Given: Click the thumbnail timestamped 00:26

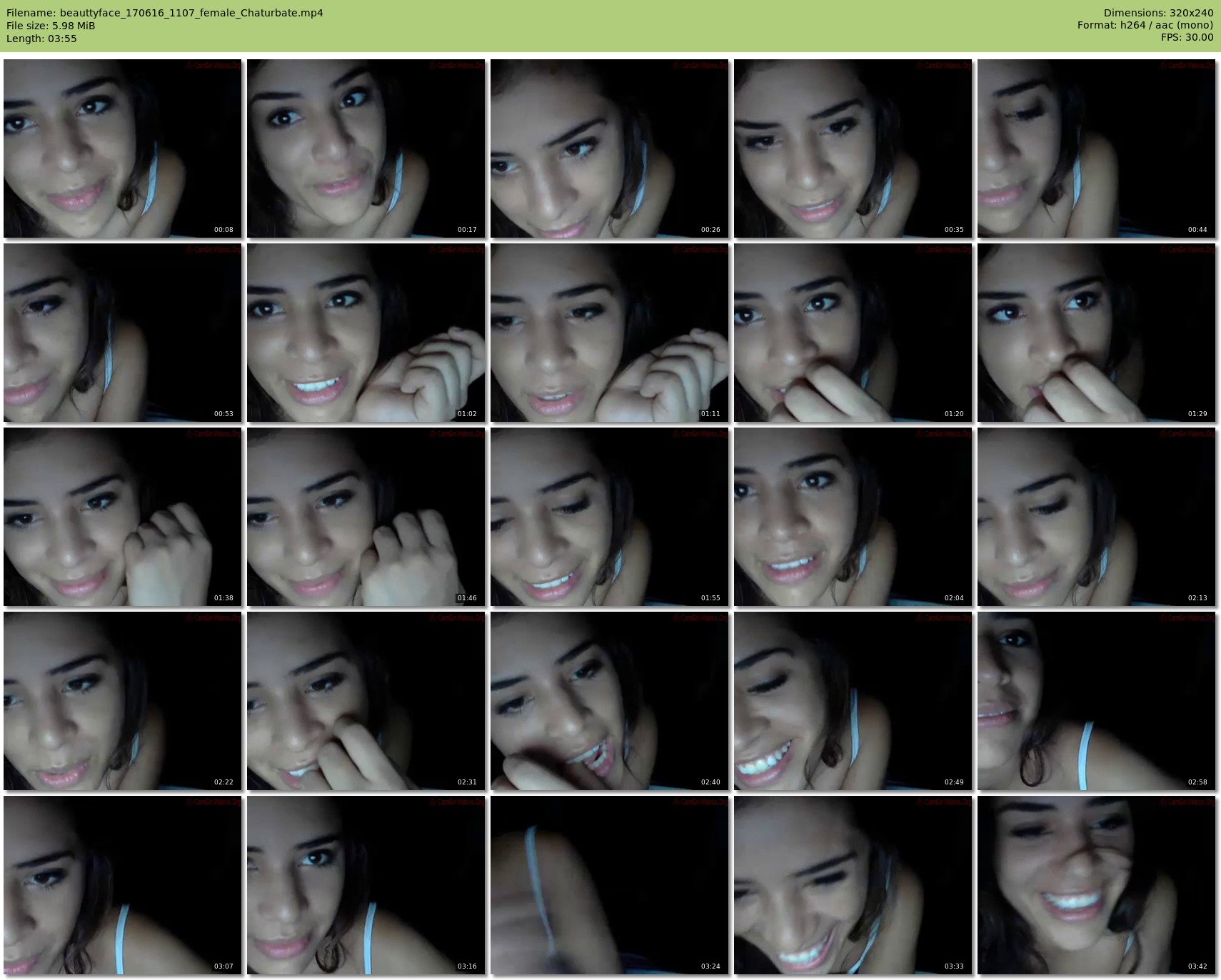Looking at the screenshot, I should coord(610,148).
